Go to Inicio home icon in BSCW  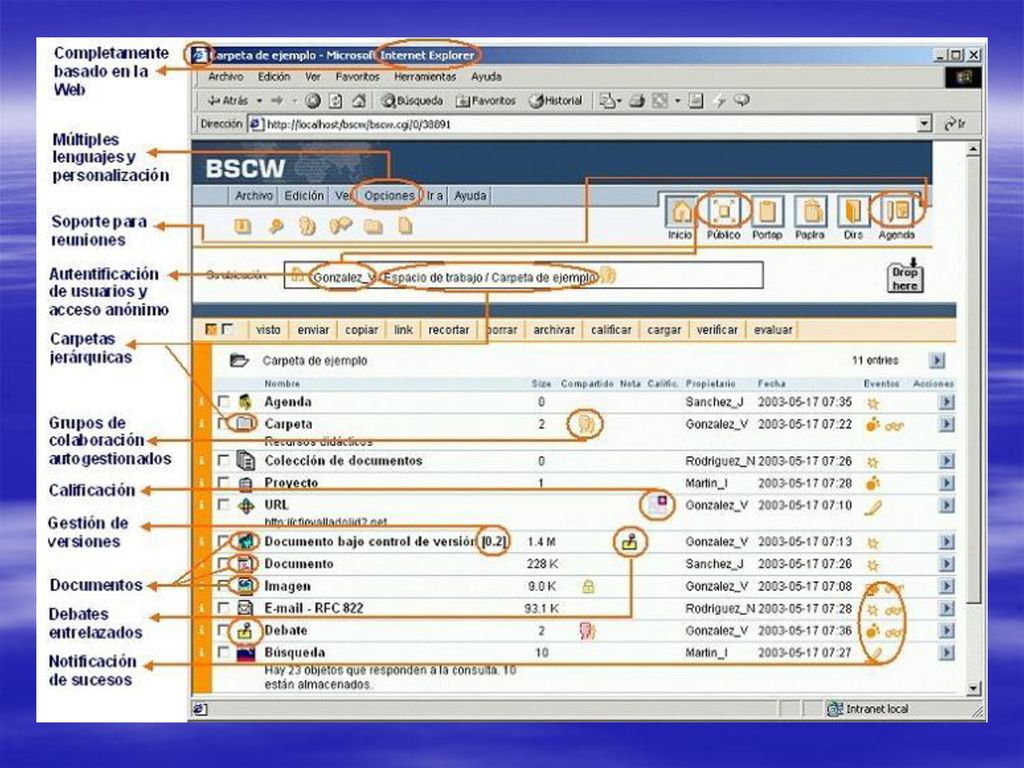click(680, 212)
